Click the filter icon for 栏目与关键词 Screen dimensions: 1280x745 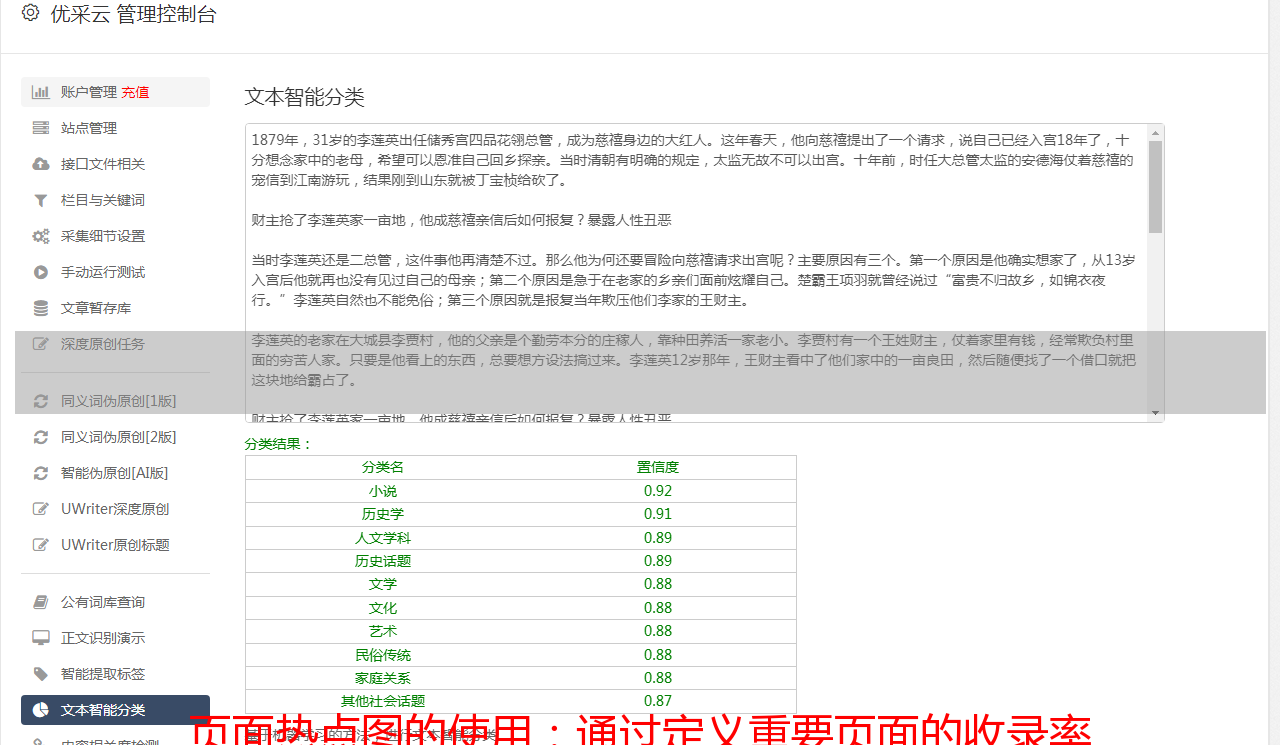pos(41,200)
